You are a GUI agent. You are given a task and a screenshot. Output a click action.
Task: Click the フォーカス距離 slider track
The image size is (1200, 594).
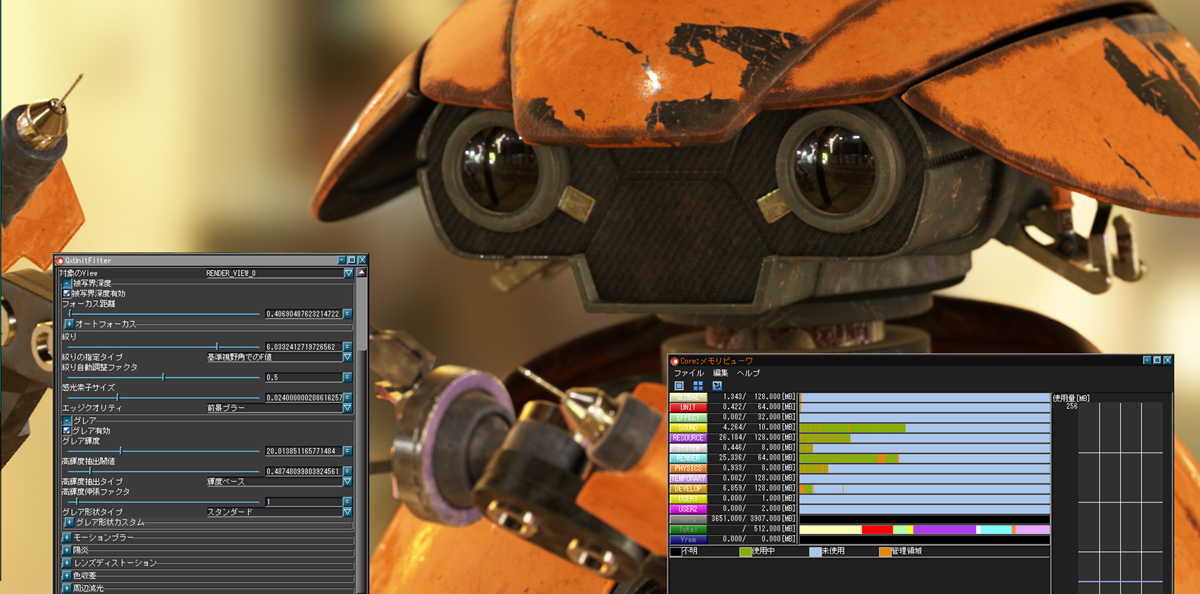click(162, 314)
